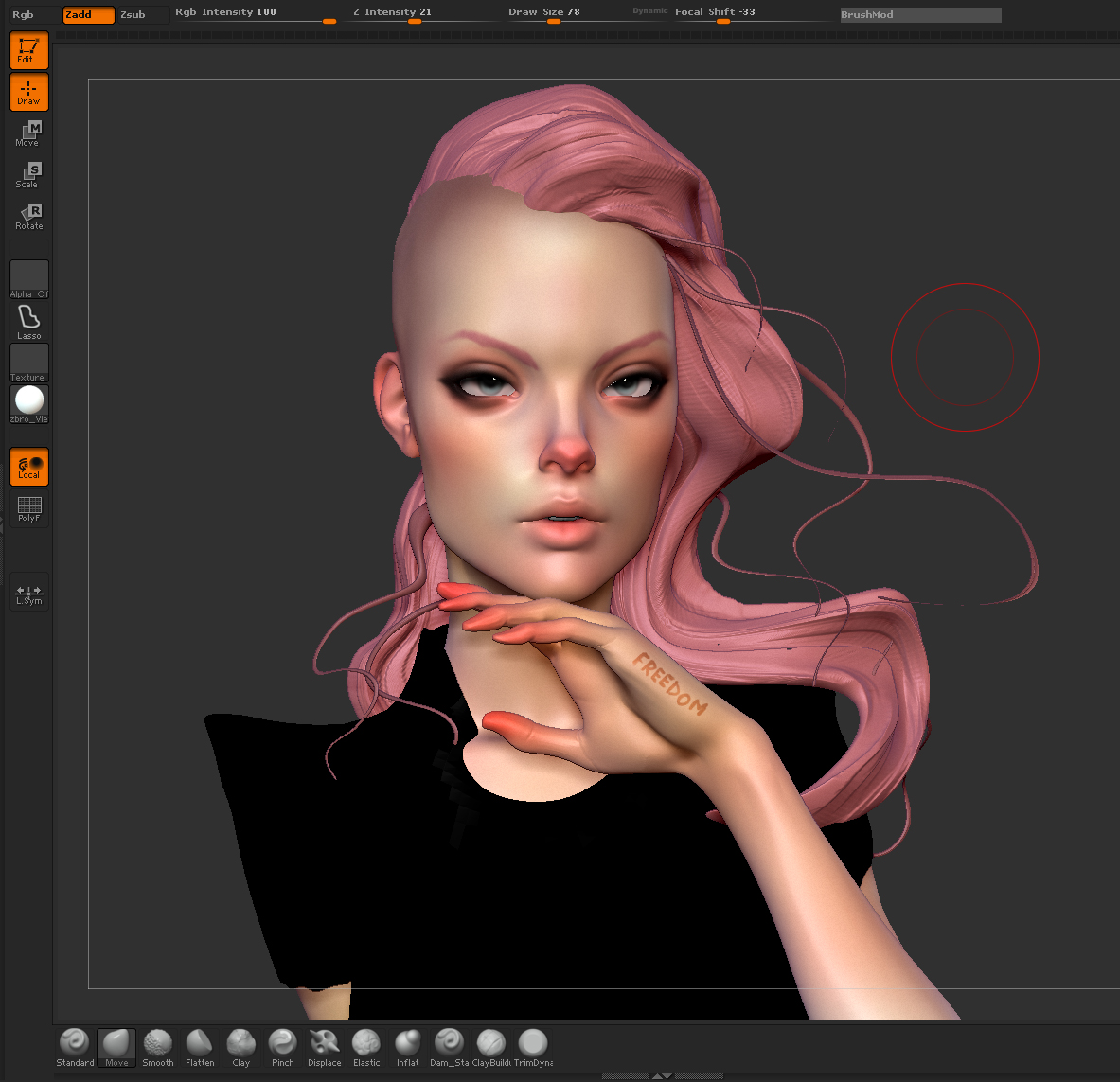Select the Move brush

116,1048
